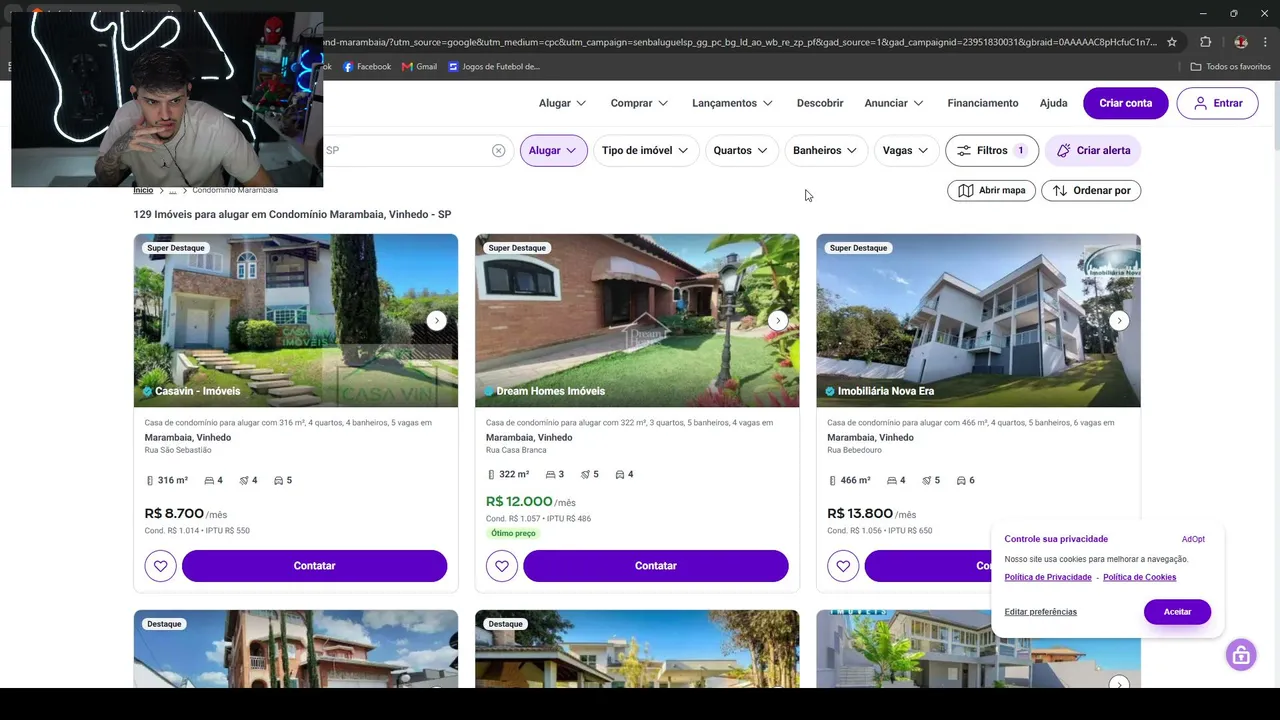Contact the Casavin R$ 8.700 listing
The image size is (1280, 720).
pyautogui.click(x=314, y=566)
